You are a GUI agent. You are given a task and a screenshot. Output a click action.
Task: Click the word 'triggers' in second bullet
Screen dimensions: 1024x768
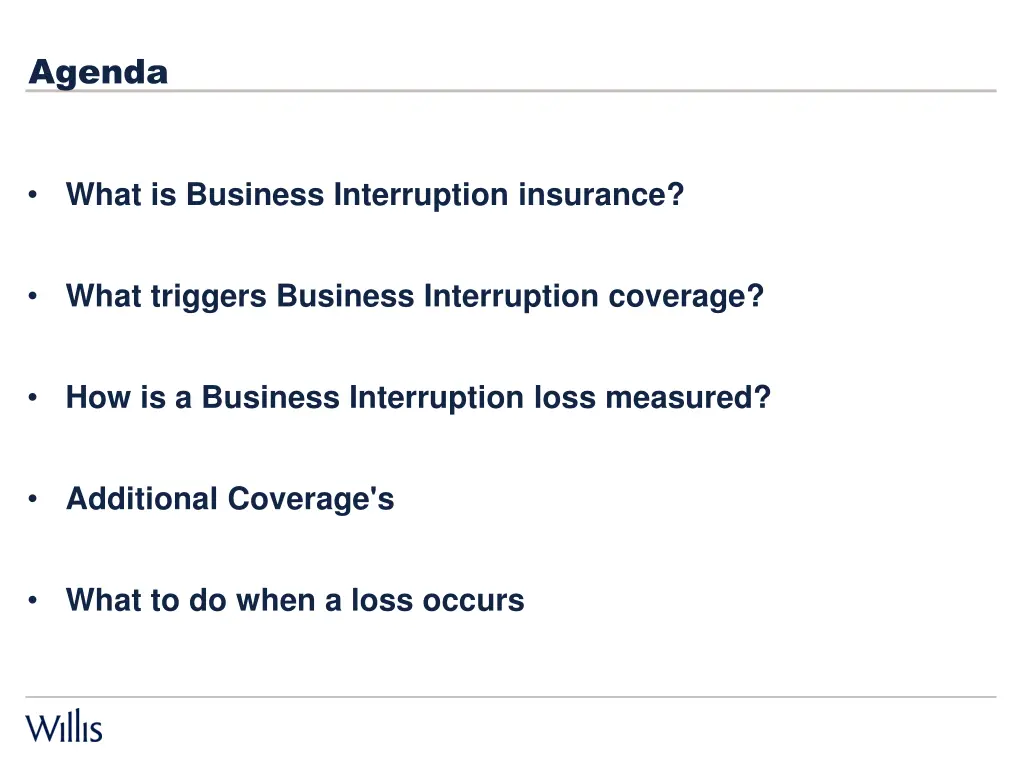(208, 297)
